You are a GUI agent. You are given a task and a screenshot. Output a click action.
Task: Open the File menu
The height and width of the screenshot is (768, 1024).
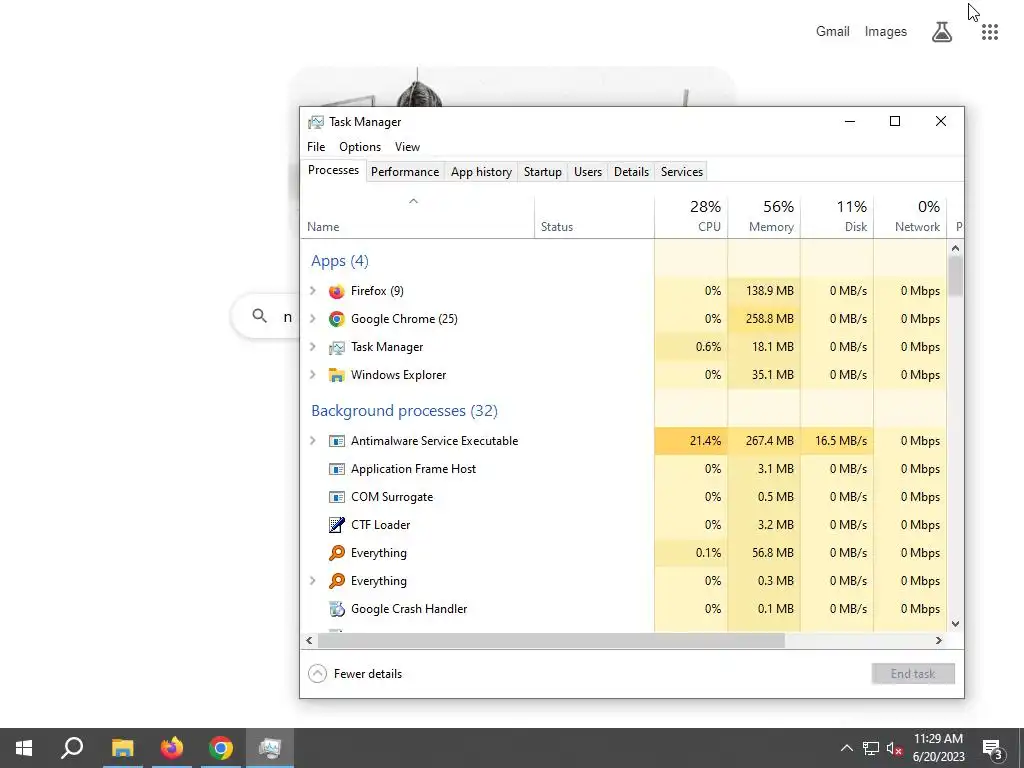(316, 147)
